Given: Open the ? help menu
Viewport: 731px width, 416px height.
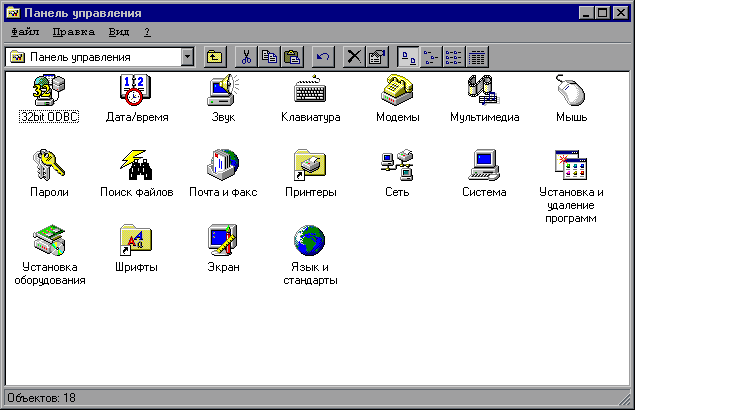Looking at the screenshot, I should click(147, 32).
